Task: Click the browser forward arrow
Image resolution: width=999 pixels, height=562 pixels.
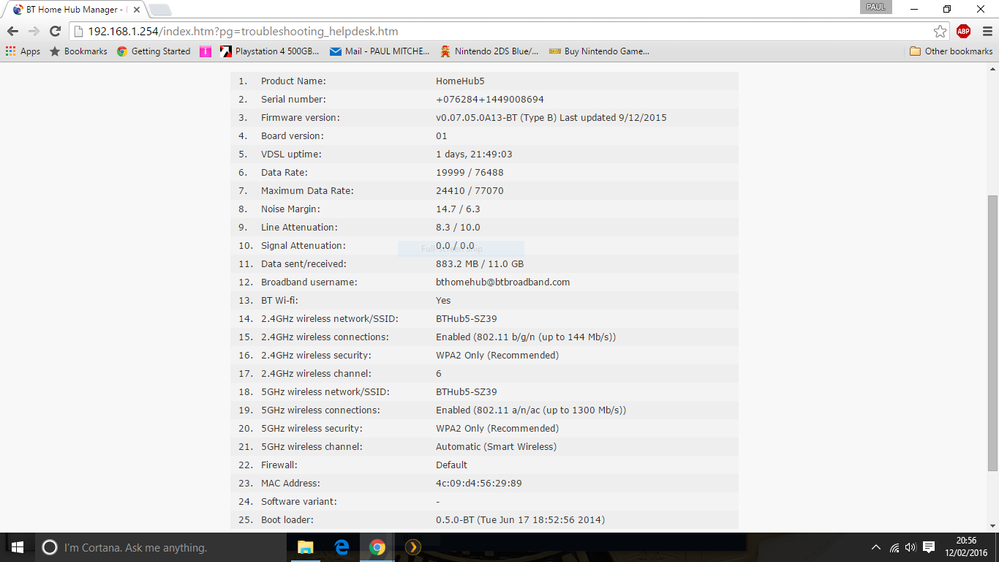Action: (34, 31)
